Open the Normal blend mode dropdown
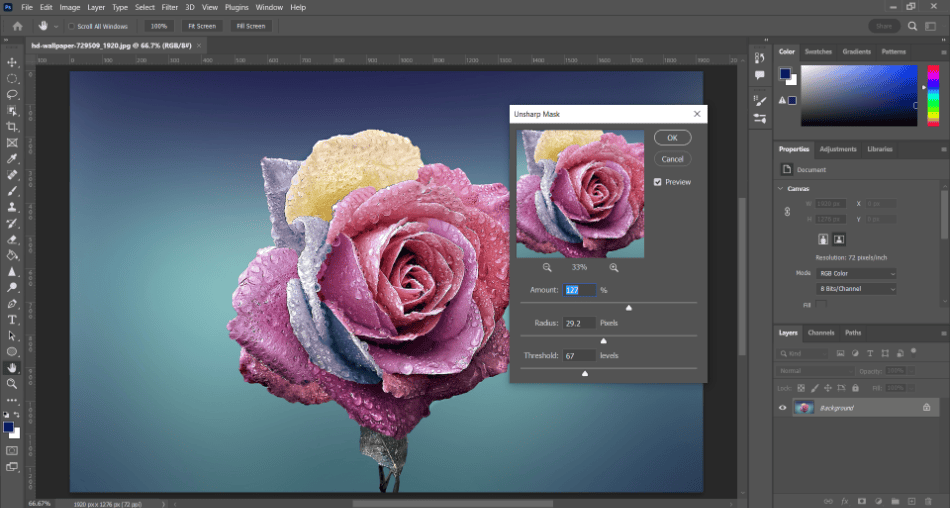Image resolution: width=950 pixels, height=508 pixels. (814, 370)
